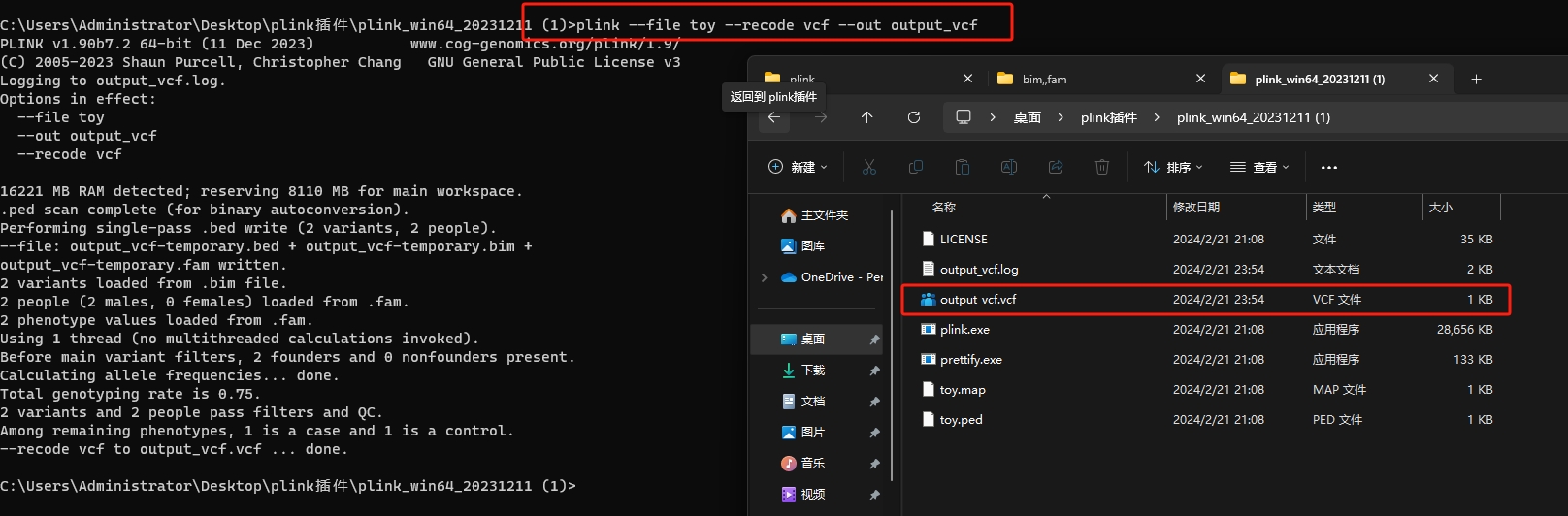The width and height of the screenshot is (1568, 516).
Task: Click the Share icon in toolbar
Action: (x=1055, y=167)
